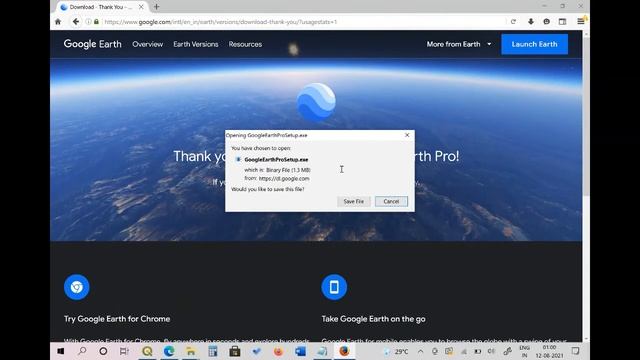Click the GoogleEarthProSetup.exe file name
Viewport: 640px width, 360px height.
click(276, 160)
